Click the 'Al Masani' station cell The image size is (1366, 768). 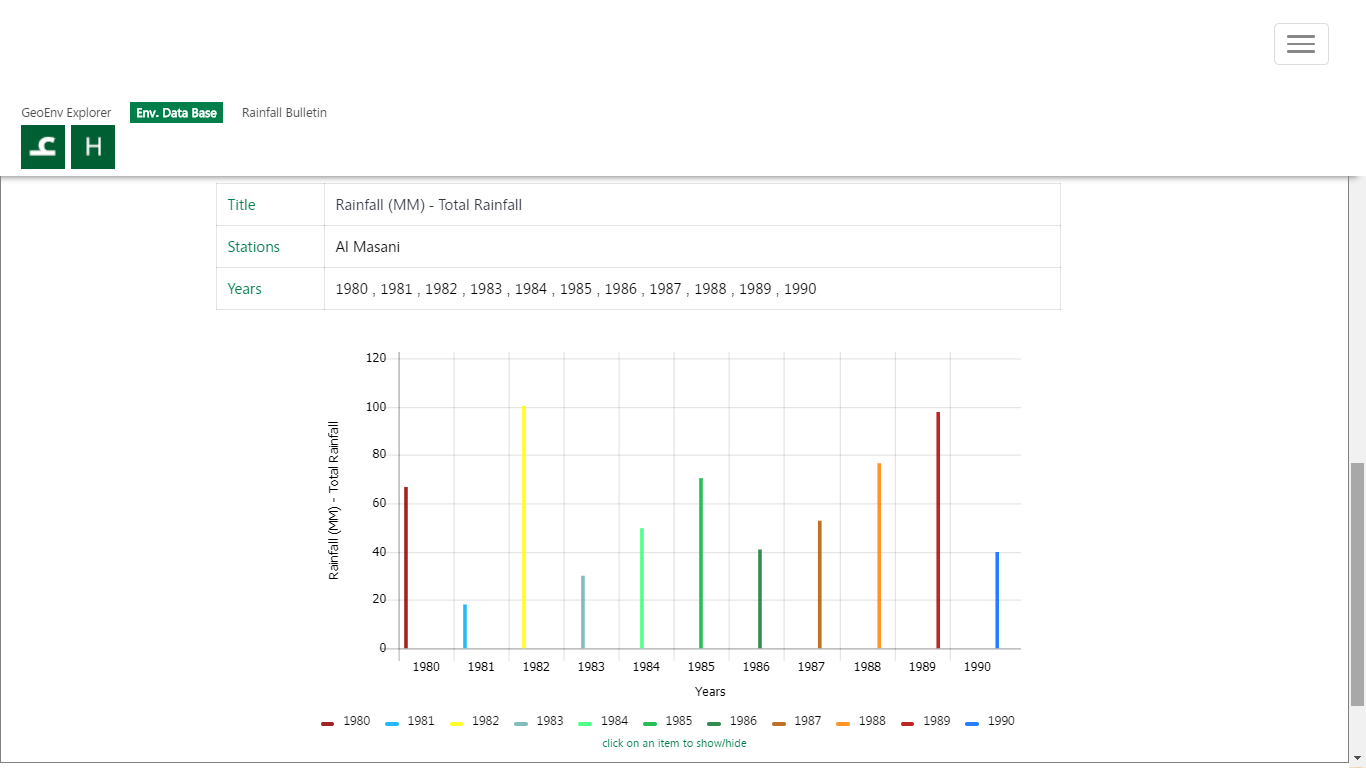pyautogui.click(x=692, y=247)
